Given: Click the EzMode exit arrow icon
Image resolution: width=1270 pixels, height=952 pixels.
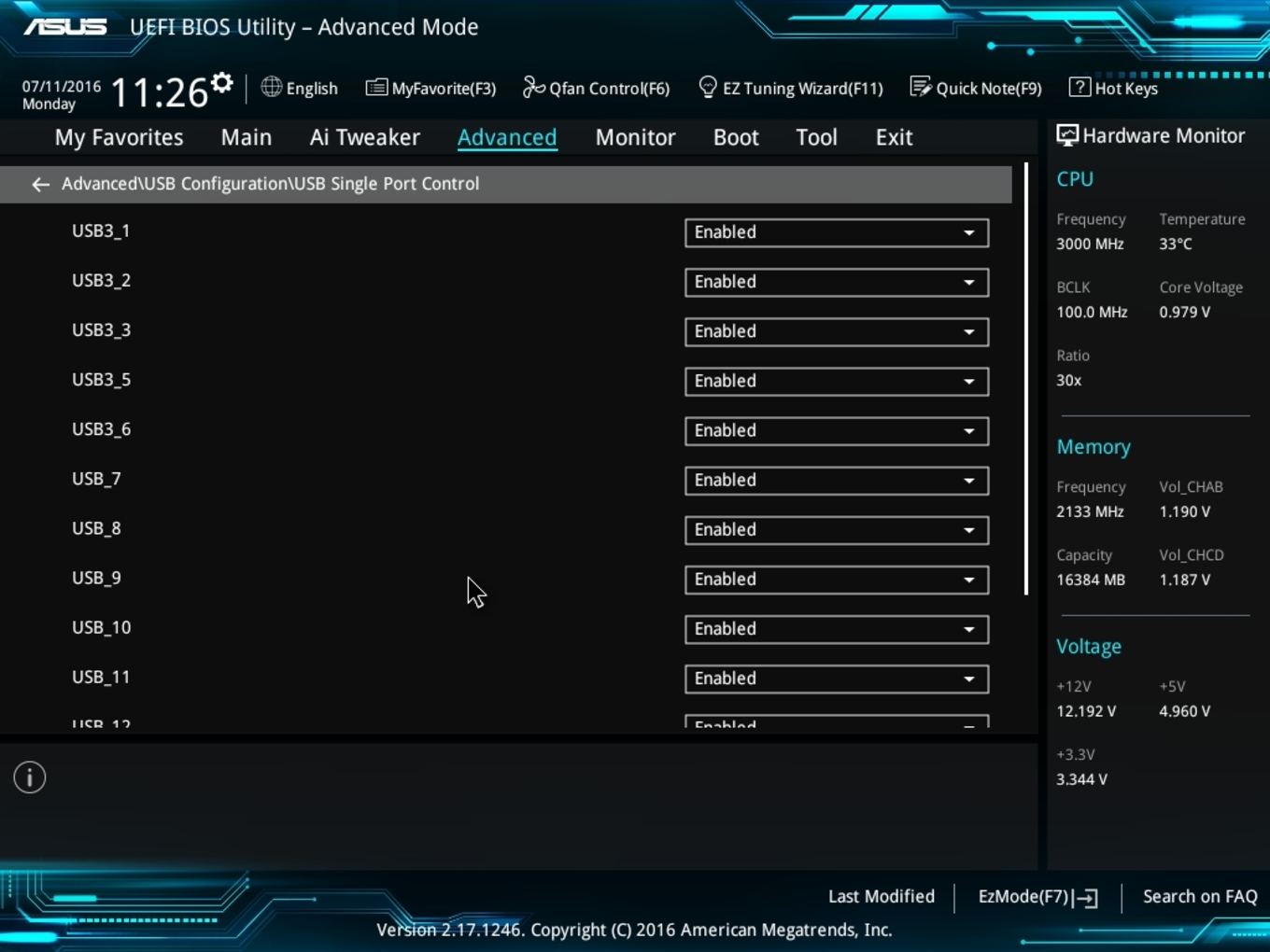Looking at the screenshot, I should 1086,898.
